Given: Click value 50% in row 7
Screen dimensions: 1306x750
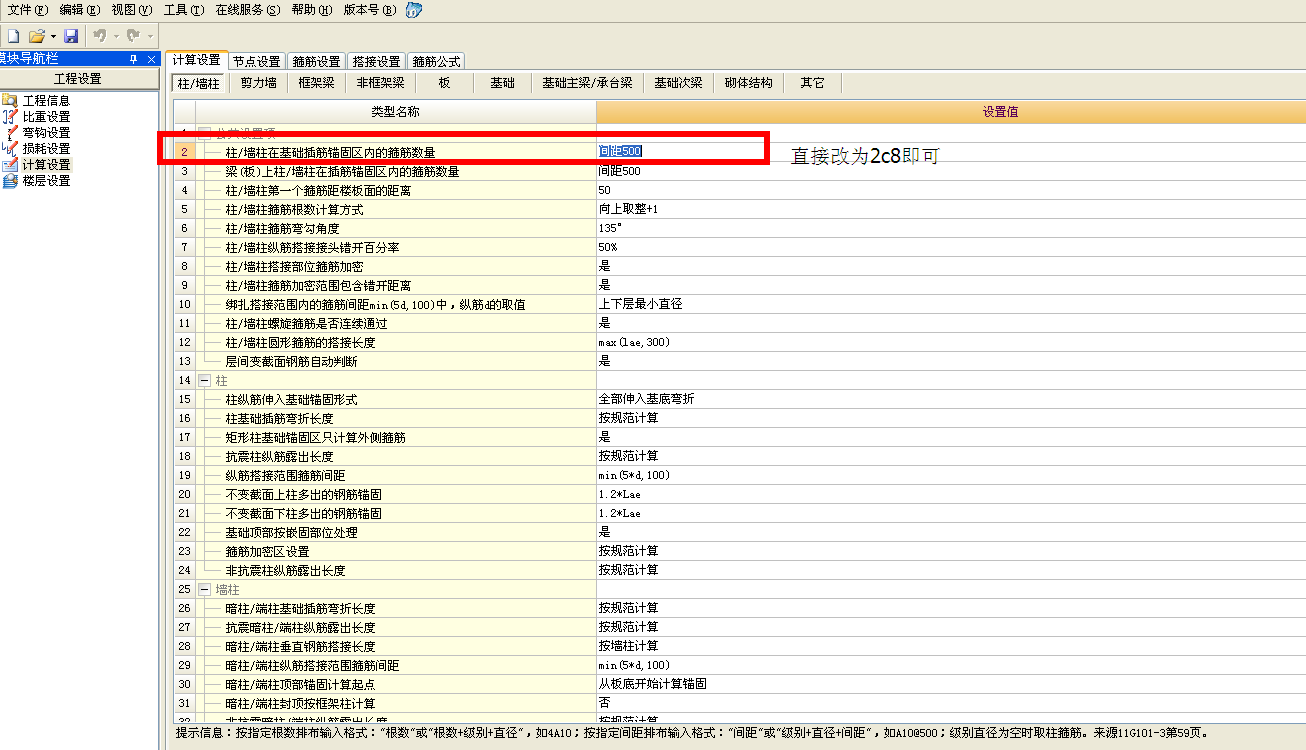Looking at the screenshot, I should pos(608,247).
